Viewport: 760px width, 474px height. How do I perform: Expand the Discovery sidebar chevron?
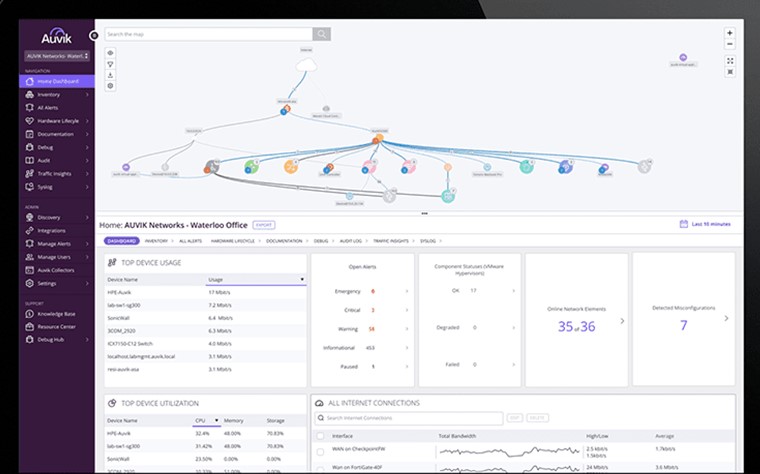pos(87,217)
